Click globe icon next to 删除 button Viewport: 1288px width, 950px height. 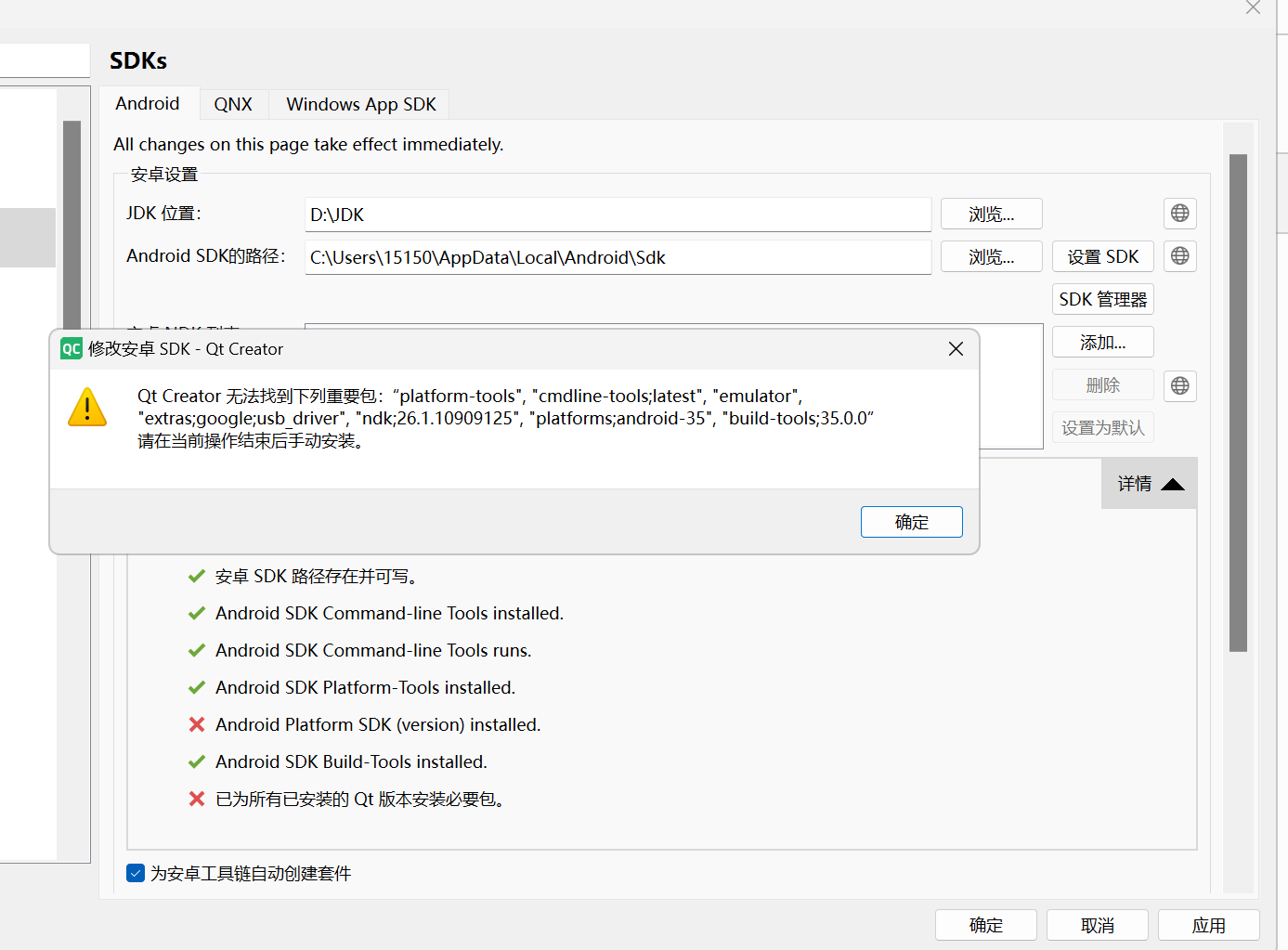[x=1179, y=385]
